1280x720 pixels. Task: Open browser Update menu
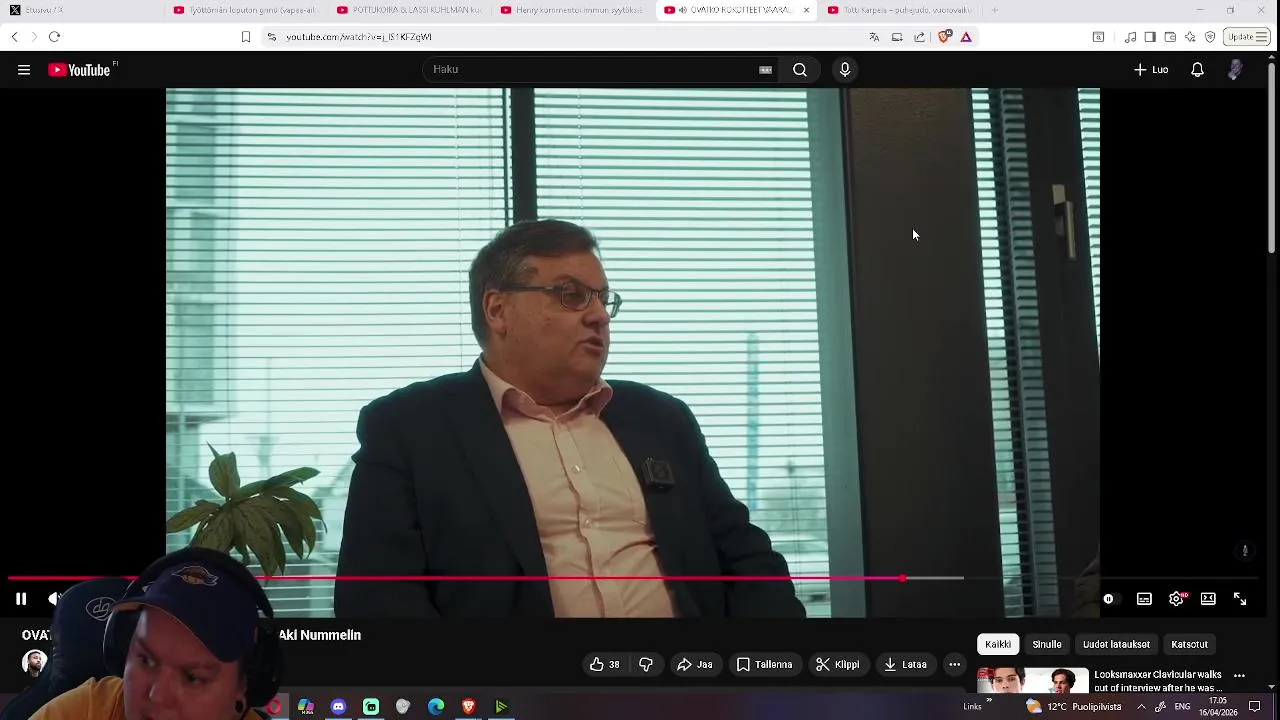[1246, 37]
